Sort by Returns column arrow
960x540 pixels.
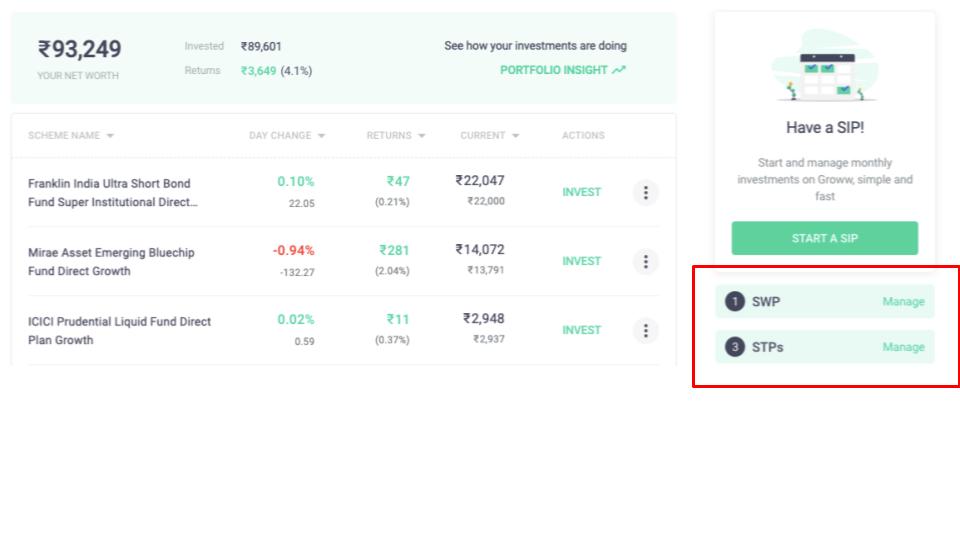pos(421,136)
